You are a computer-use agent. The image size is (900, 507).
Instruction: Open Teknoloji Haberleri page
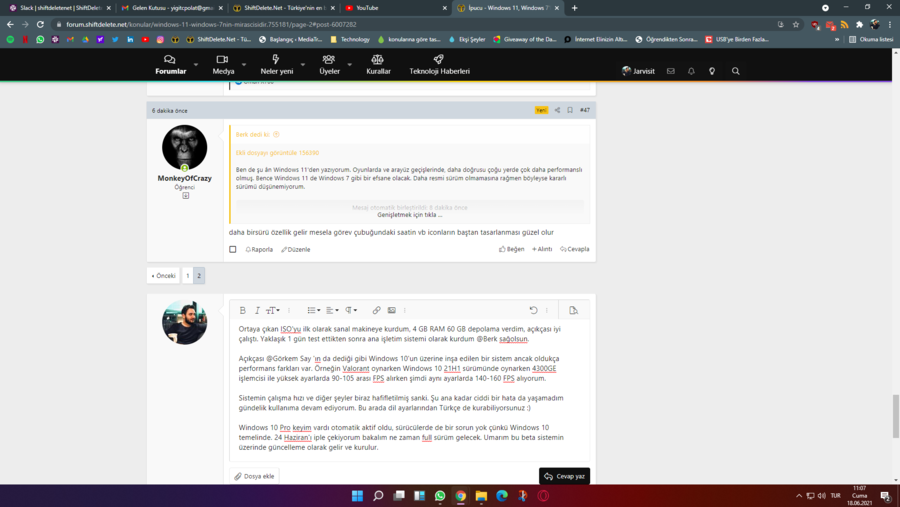coord(439,65)
